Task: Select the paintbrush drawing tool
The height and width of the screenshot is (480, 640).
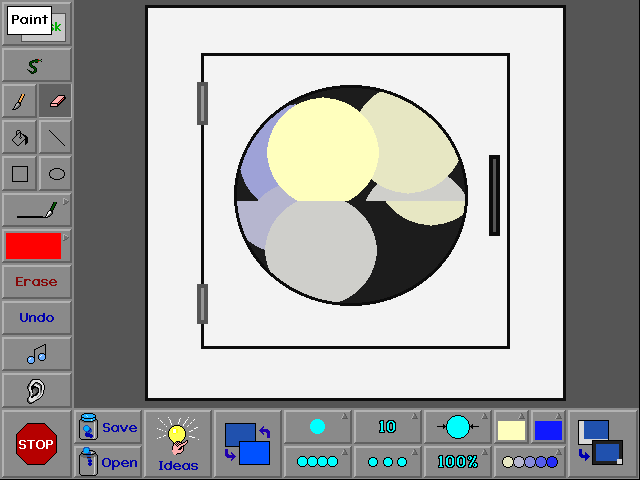Action: click(19, 101)
